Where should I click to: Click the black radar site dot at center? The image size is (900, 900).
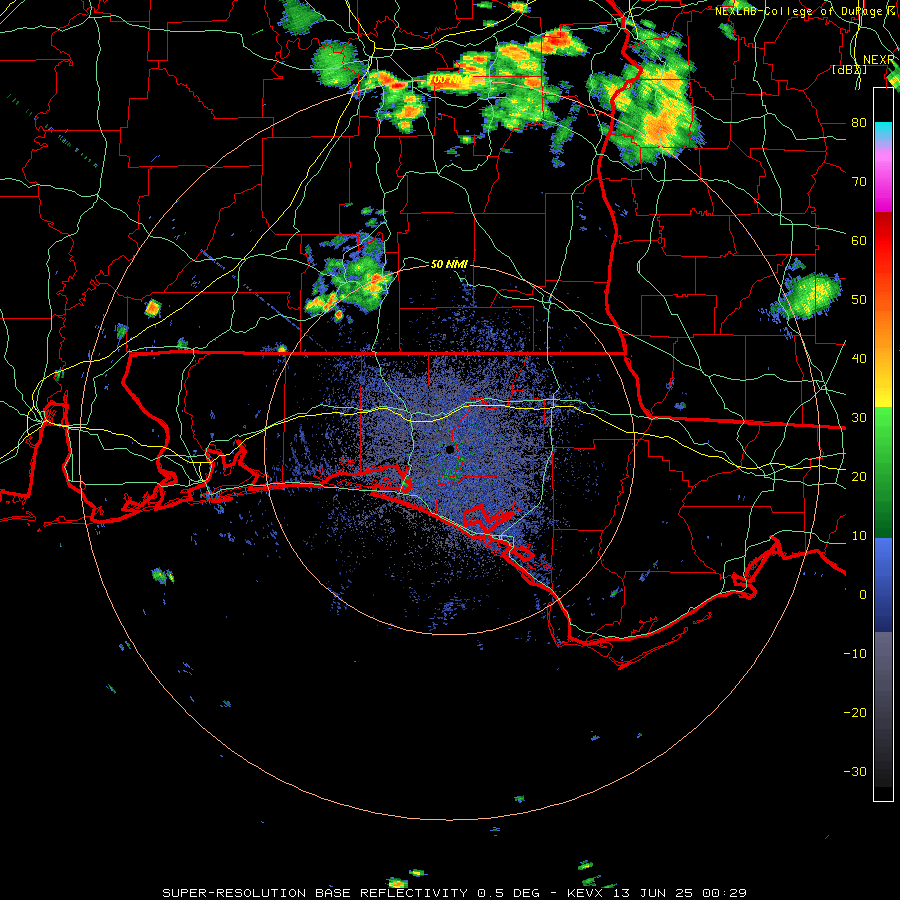coord(450,449)
